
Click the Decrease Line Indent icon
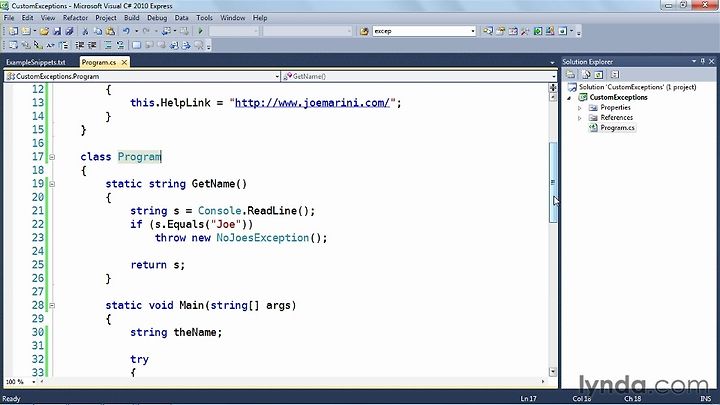(79, 45)
